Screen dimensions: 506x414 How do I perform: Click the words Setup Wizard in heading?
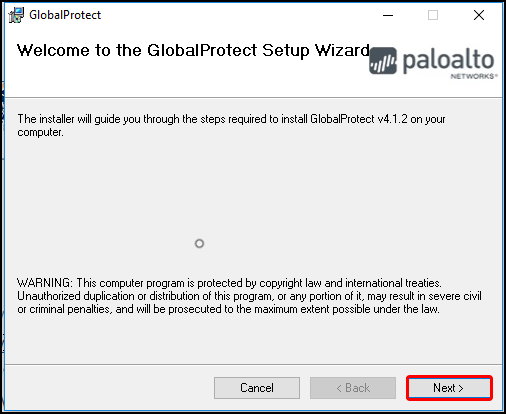click(x=316, y=50)
